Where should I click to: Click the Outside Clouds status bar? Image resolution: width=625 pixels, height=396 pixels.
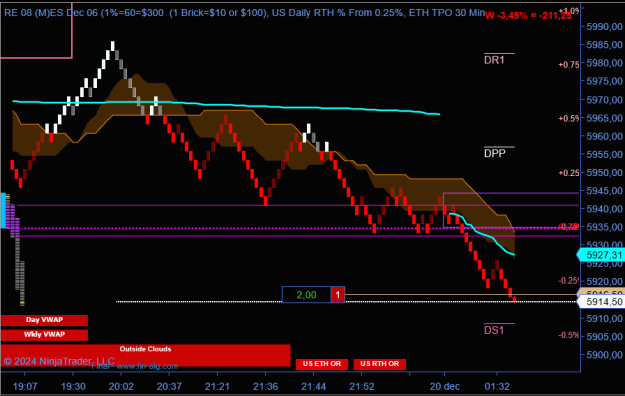(x=145, y=355)
